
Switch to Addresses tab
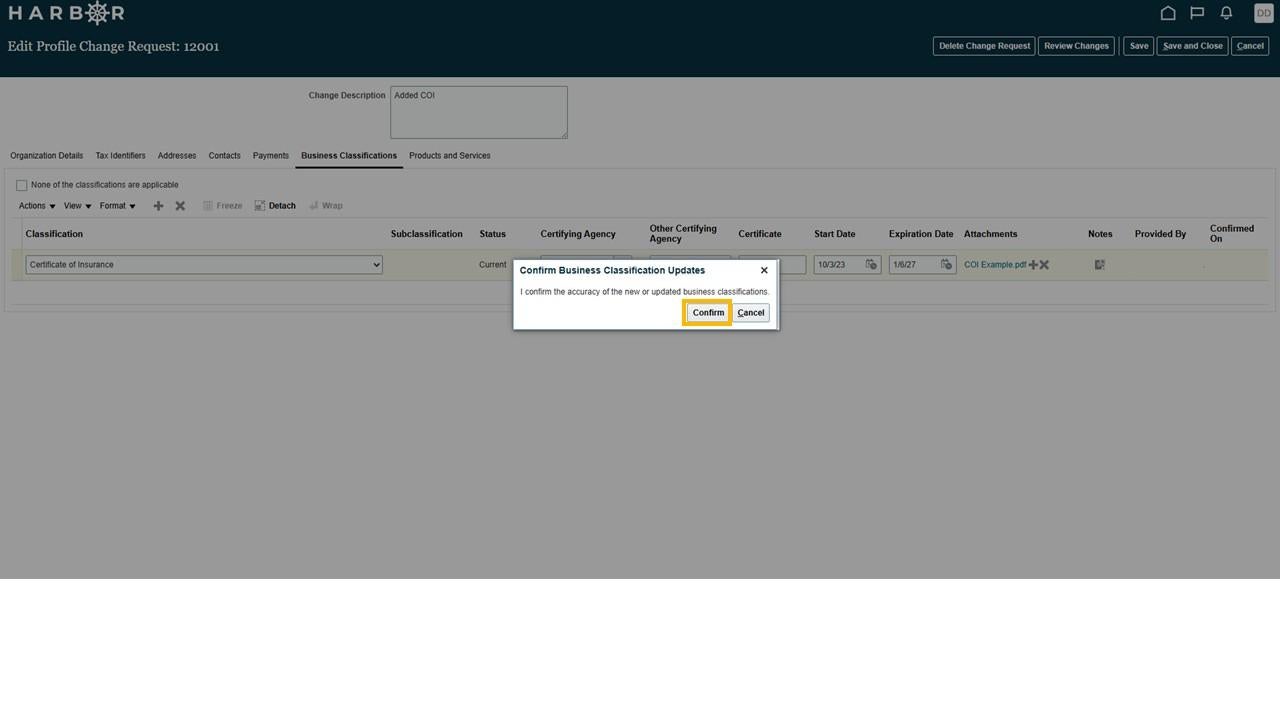tap(177, 156)
